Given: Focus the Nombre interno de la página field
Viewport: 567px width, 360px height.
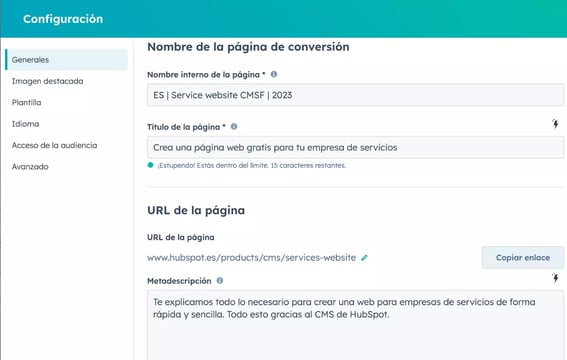Looking at the screenshot, I should pyautogui.click(x=355, y=95).
